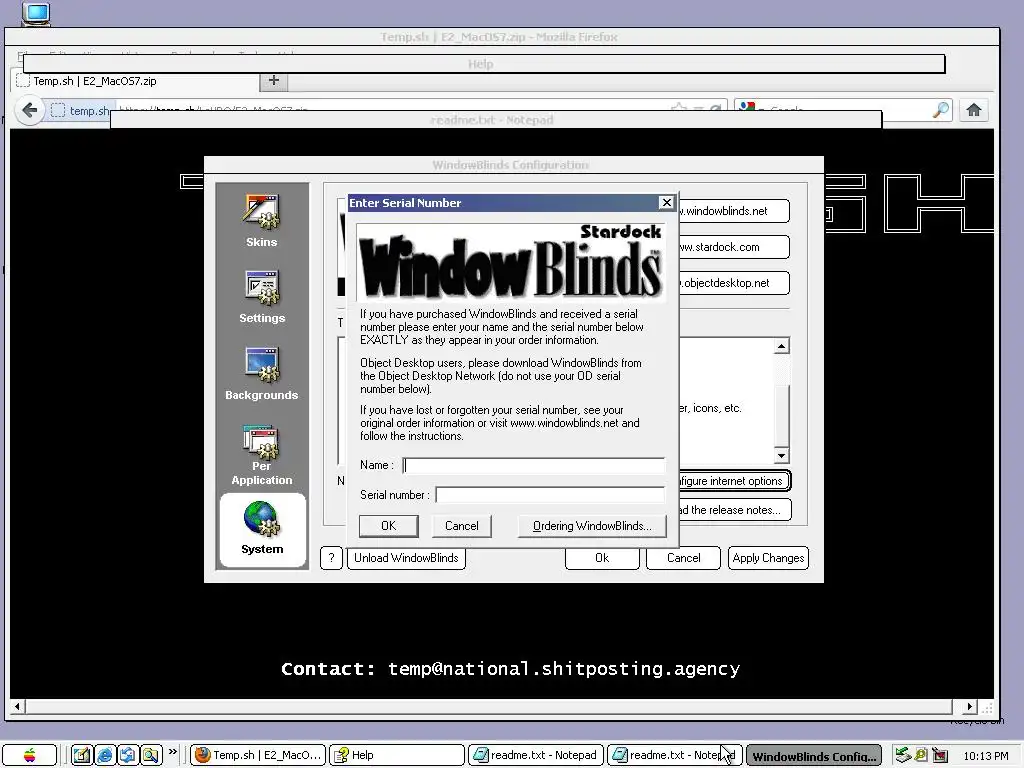This screenshot has height=768, width=1024.
Task: Switch to first readme.txt Notepad taskbar button
Action: coord(536,755)
